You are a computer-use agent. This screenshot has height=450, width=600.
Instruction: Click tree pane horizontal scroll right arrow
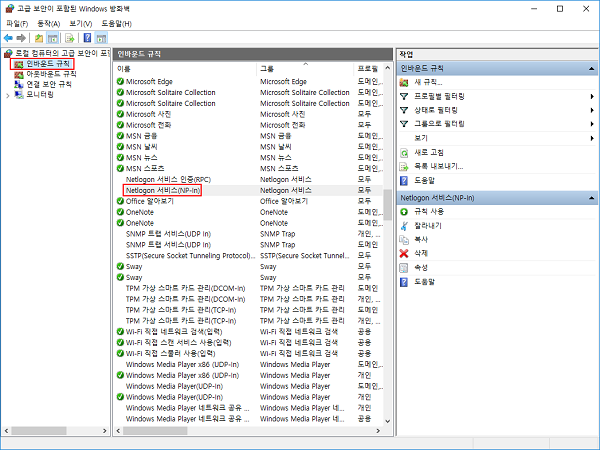[104, 431]
